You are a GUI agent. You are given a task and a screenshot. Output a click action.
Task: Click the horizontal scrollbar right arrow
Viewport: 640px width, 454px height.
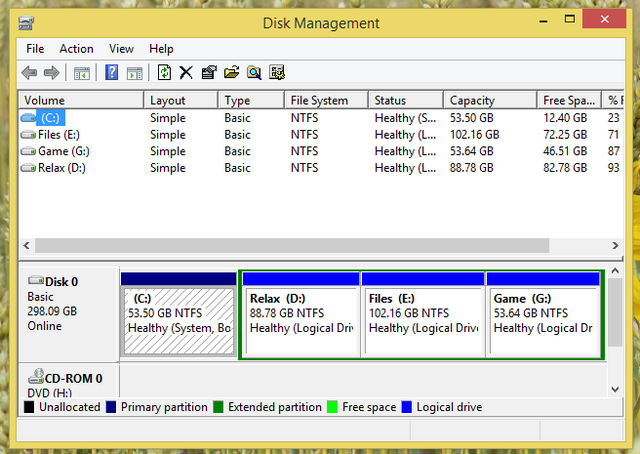615,245
